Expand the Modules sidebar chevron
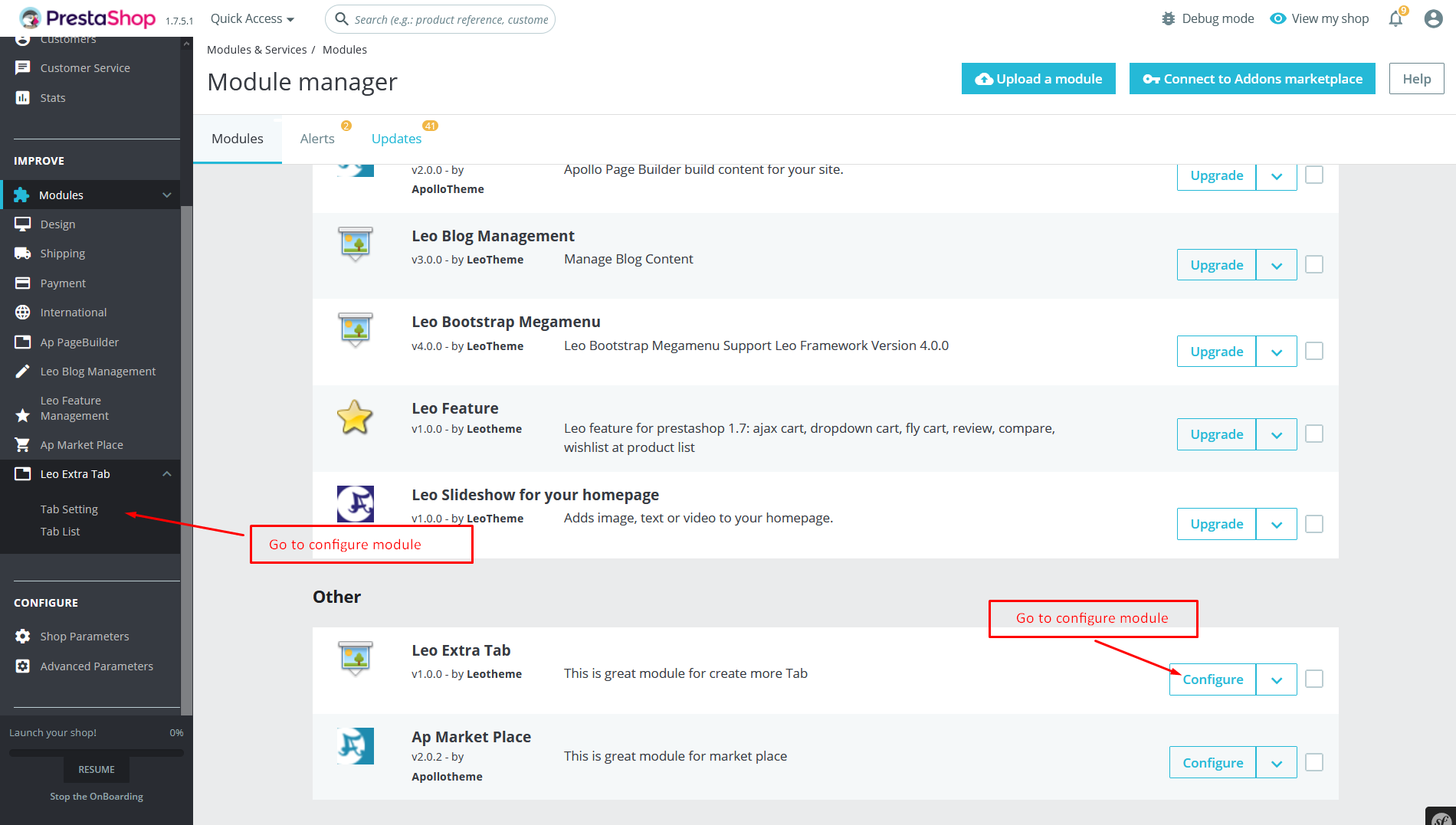The width and height of the screenshot is (1456, 825). (166, 195)
